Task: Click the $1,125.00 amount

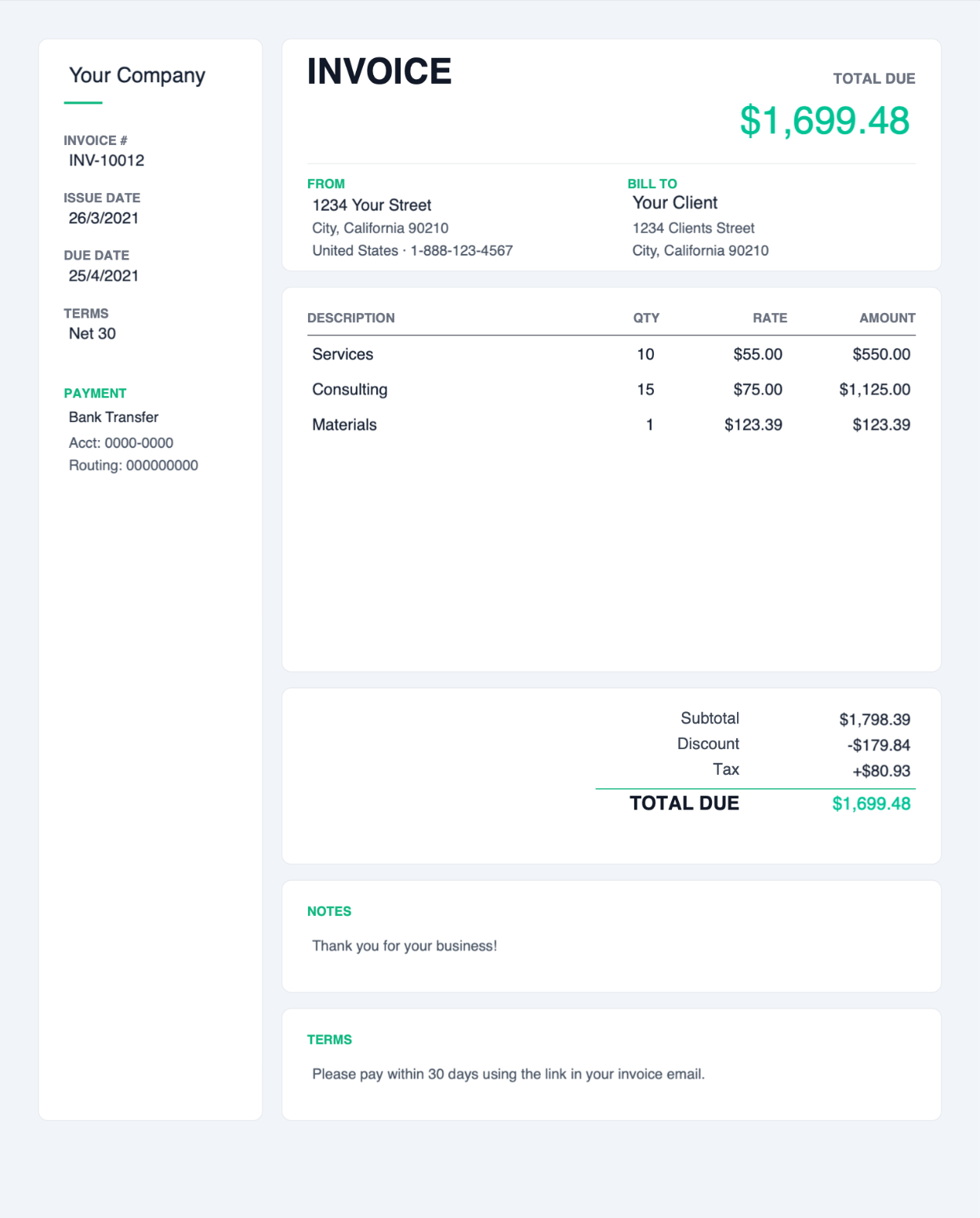Action: coord(875,390)
